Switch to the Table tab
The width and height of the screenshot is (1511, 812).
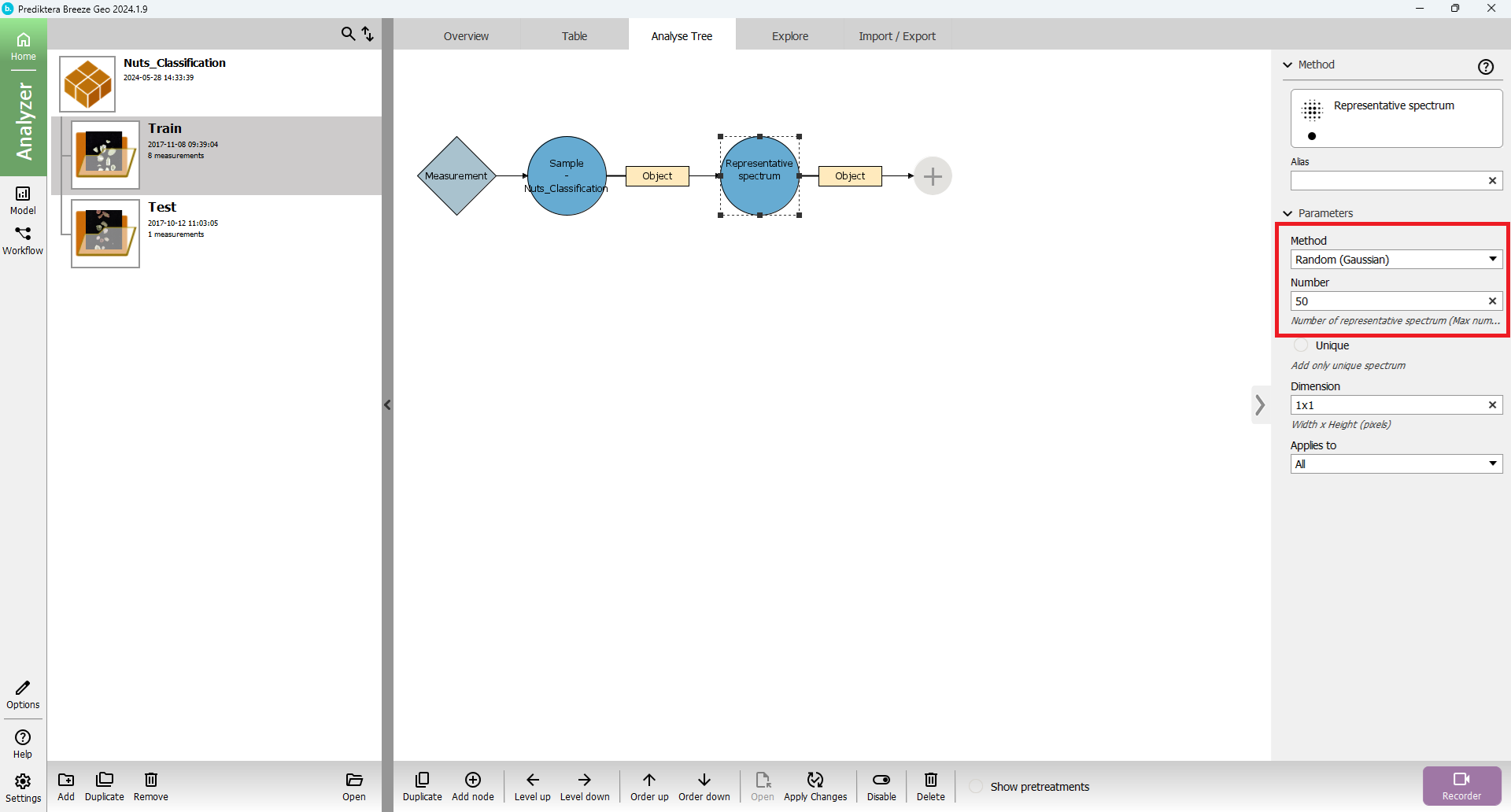tap(574, 36)
